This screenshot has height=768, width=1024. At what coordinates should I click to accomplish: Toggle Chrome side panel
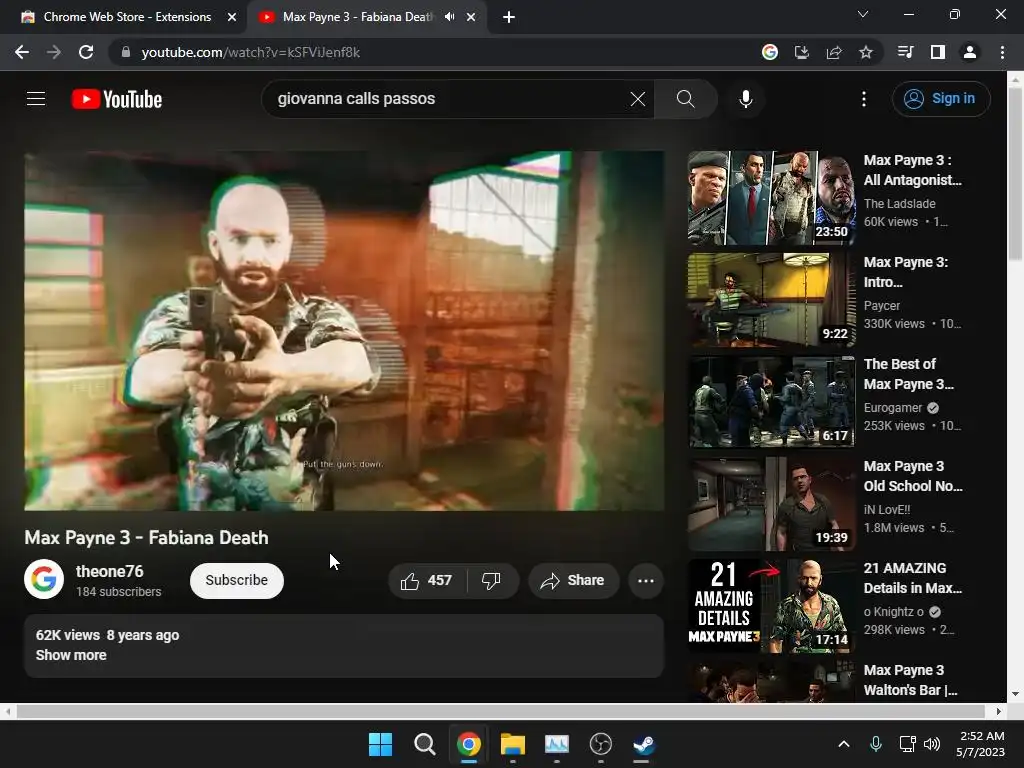coord(938,52)
